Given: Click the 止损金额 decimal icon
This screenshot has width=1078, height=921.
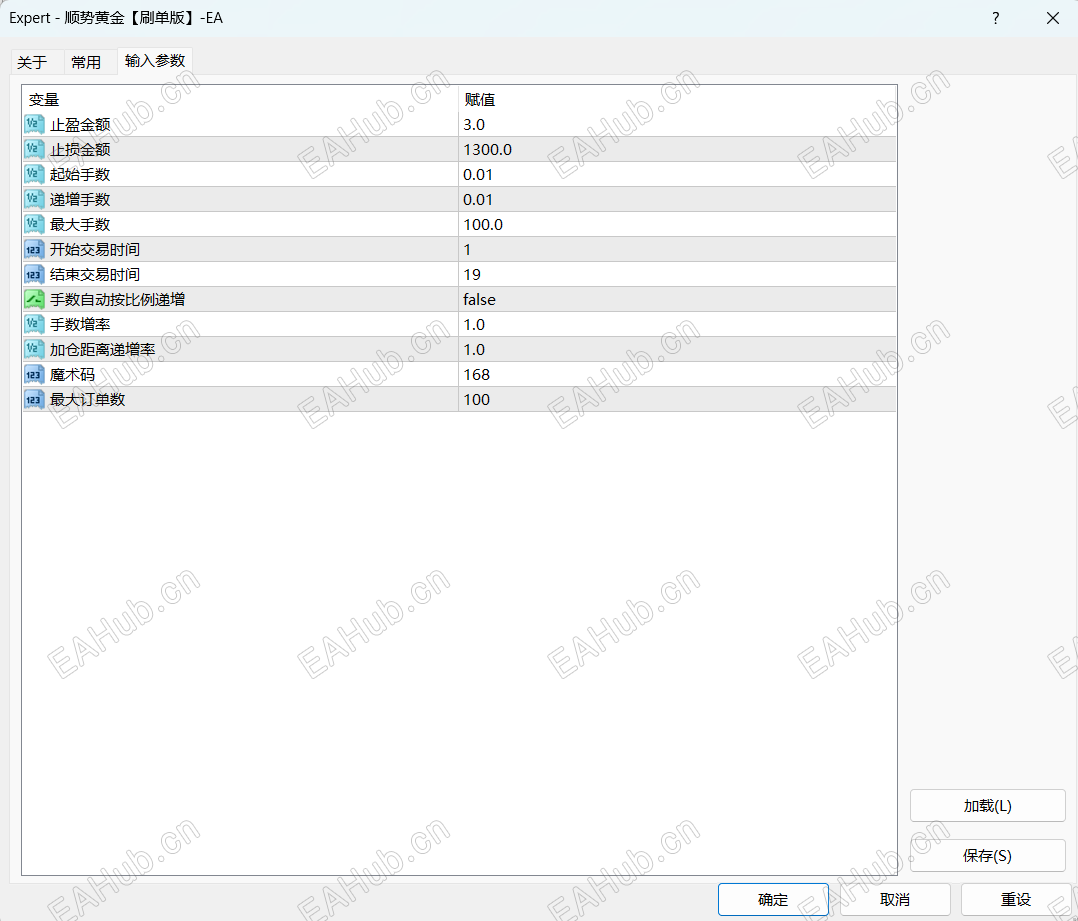Looking at the screenshot, I should click(x=32, y=149).
